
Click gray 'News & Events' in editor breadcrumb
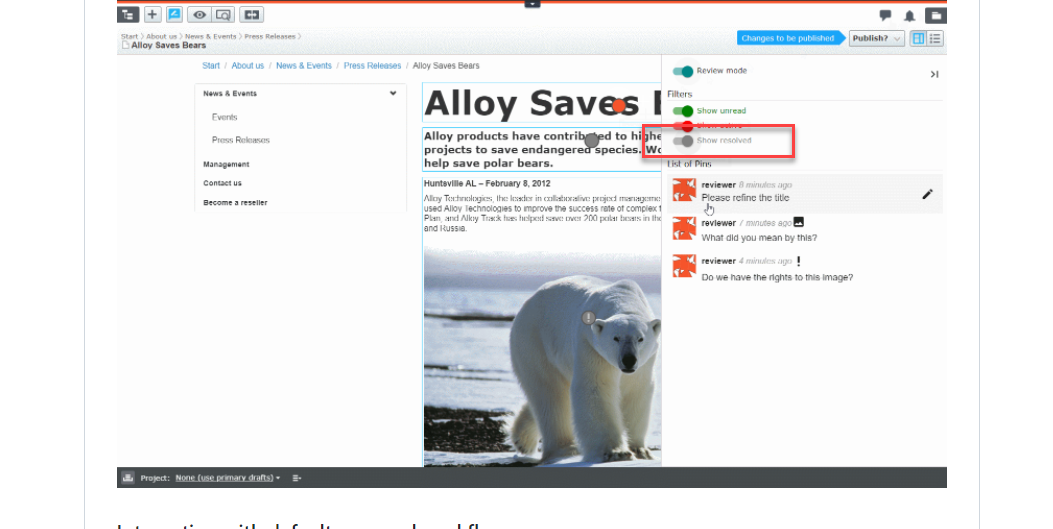[x=211, y=36]
